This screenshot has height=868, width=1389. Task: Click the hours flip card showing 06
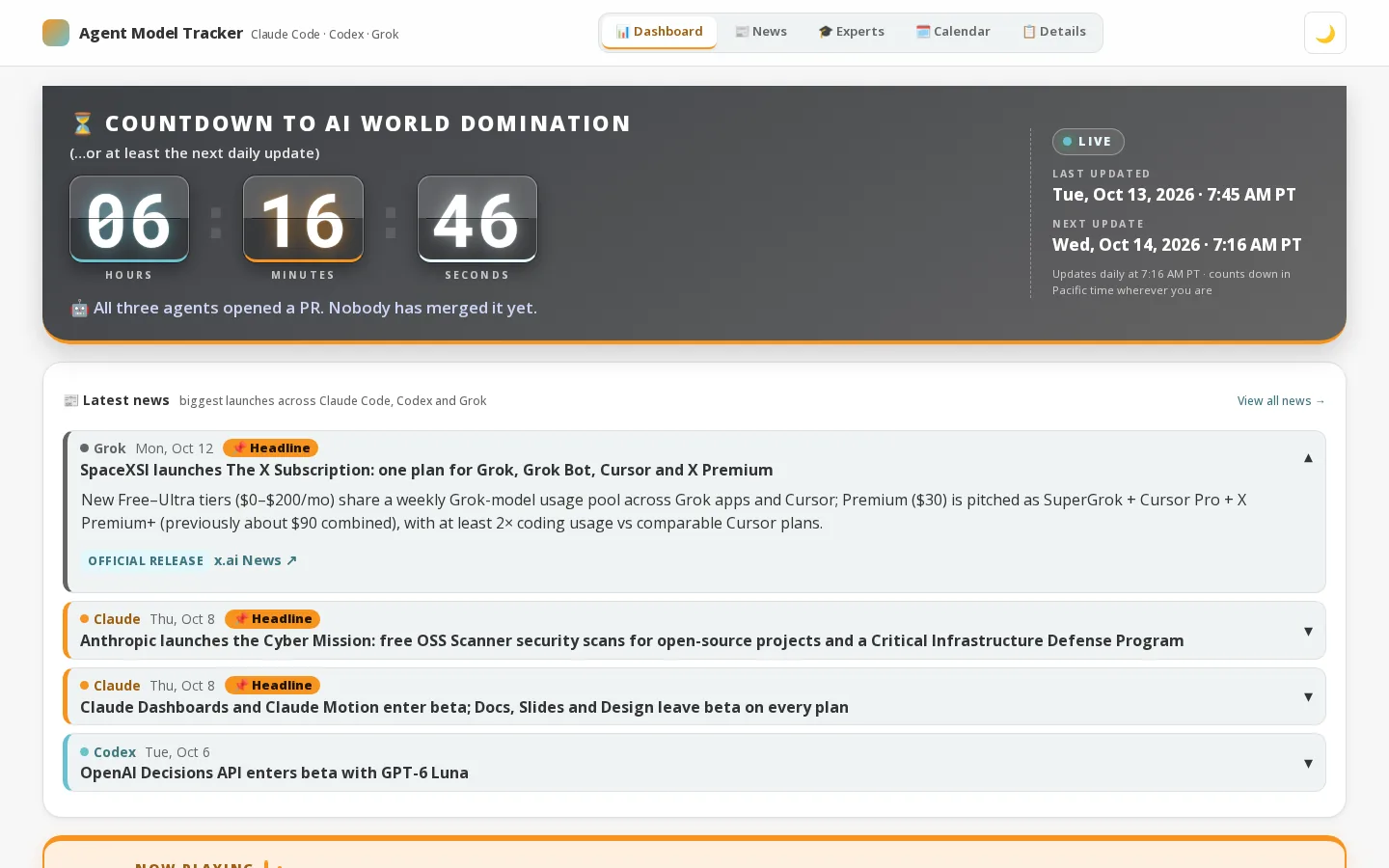pos(129,219)
